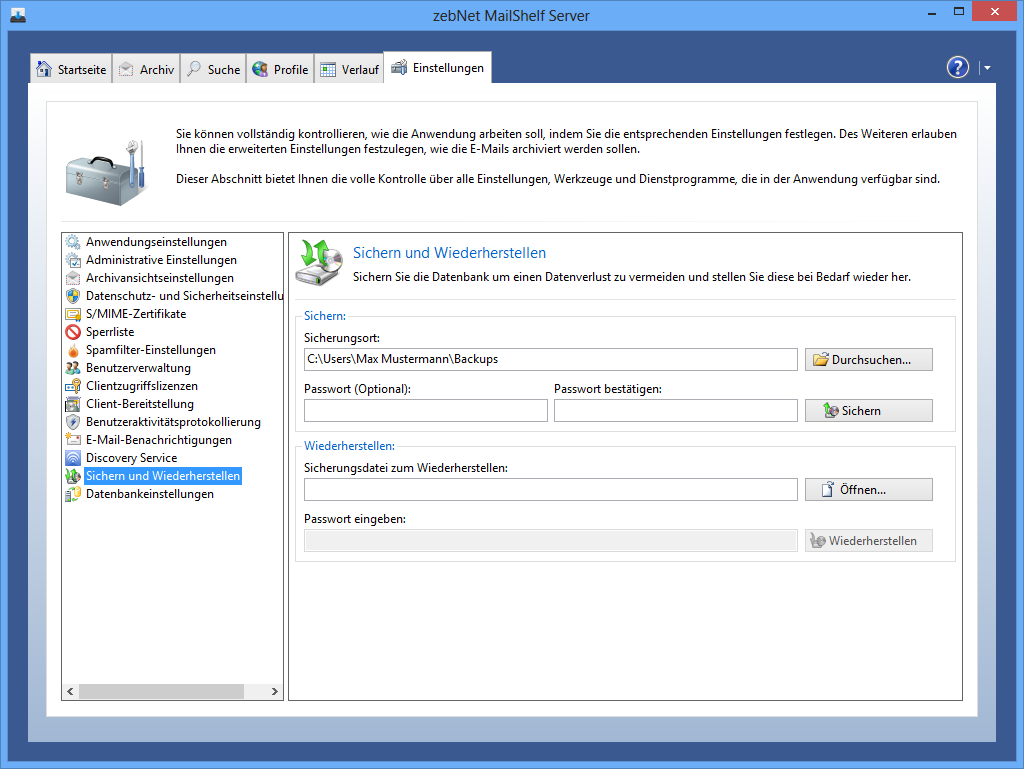Focus the Passwort bestätigen input field
1024x769 pixels.
pos(675,411)
